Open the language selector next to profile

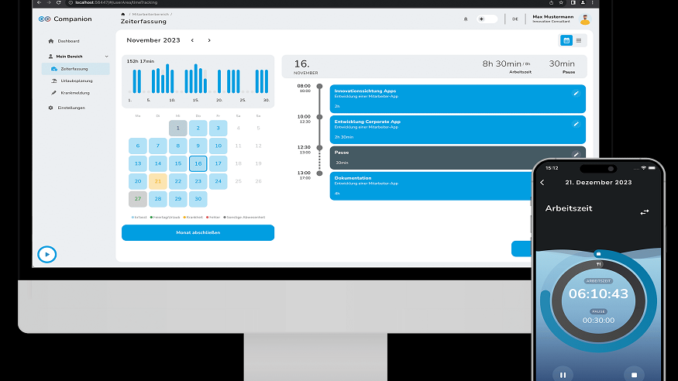515,19
